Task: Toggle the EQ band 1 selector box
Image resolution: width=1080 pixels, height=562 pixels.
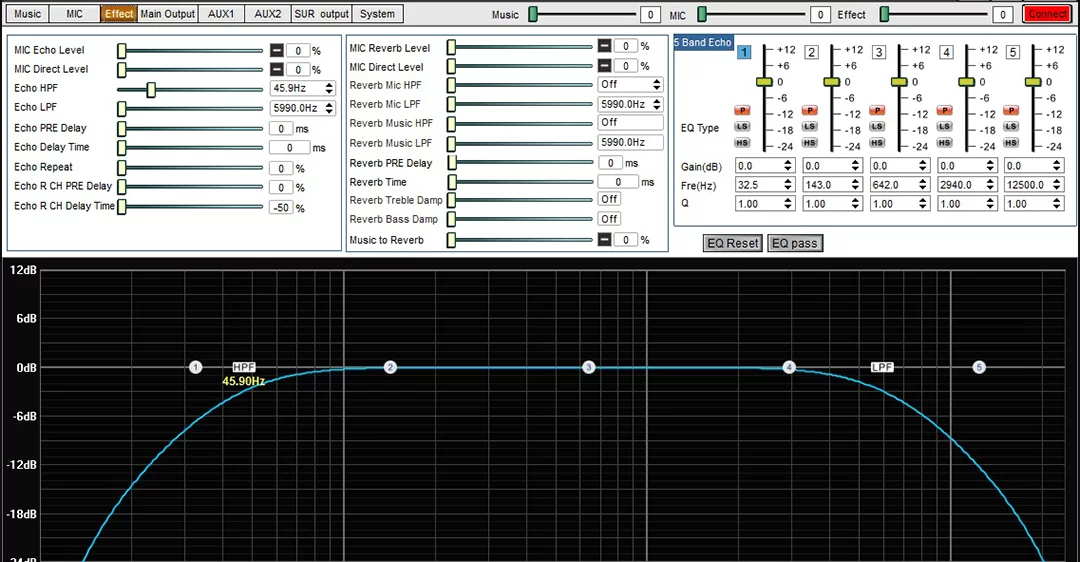Action: 744,52
